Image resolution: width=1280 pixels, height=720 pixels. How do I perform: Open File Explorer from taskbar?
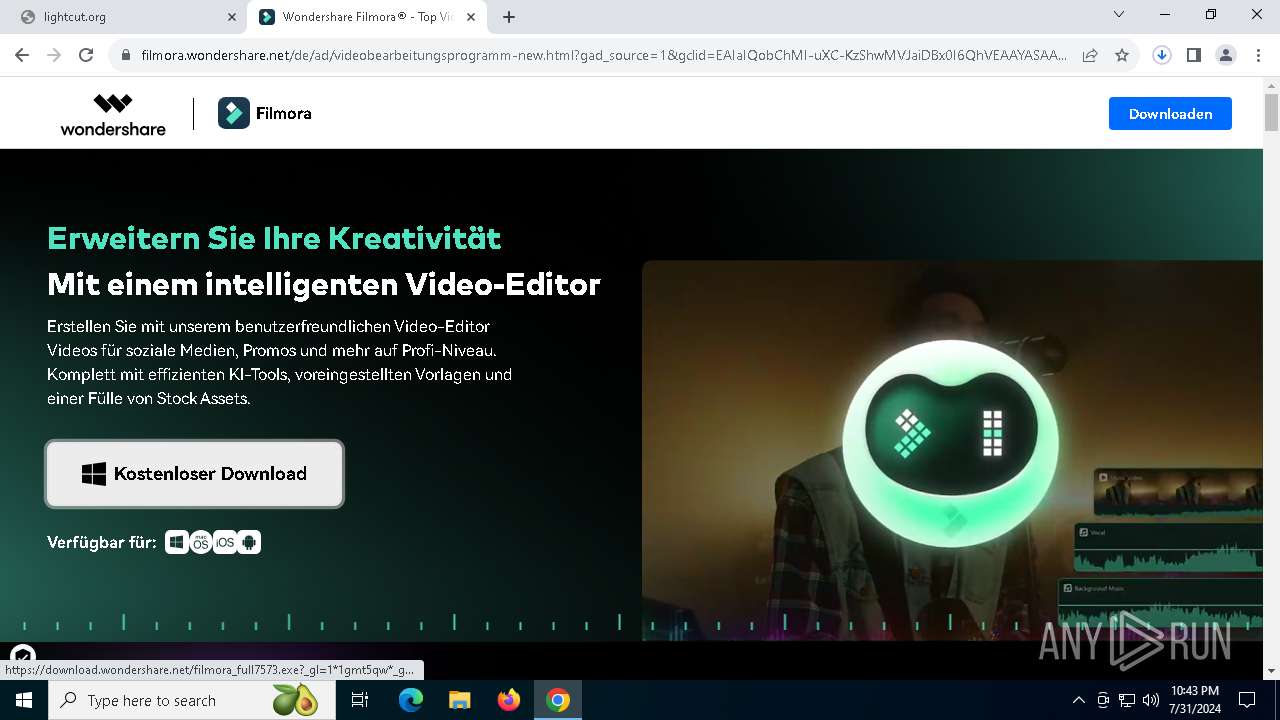[459, 700]
